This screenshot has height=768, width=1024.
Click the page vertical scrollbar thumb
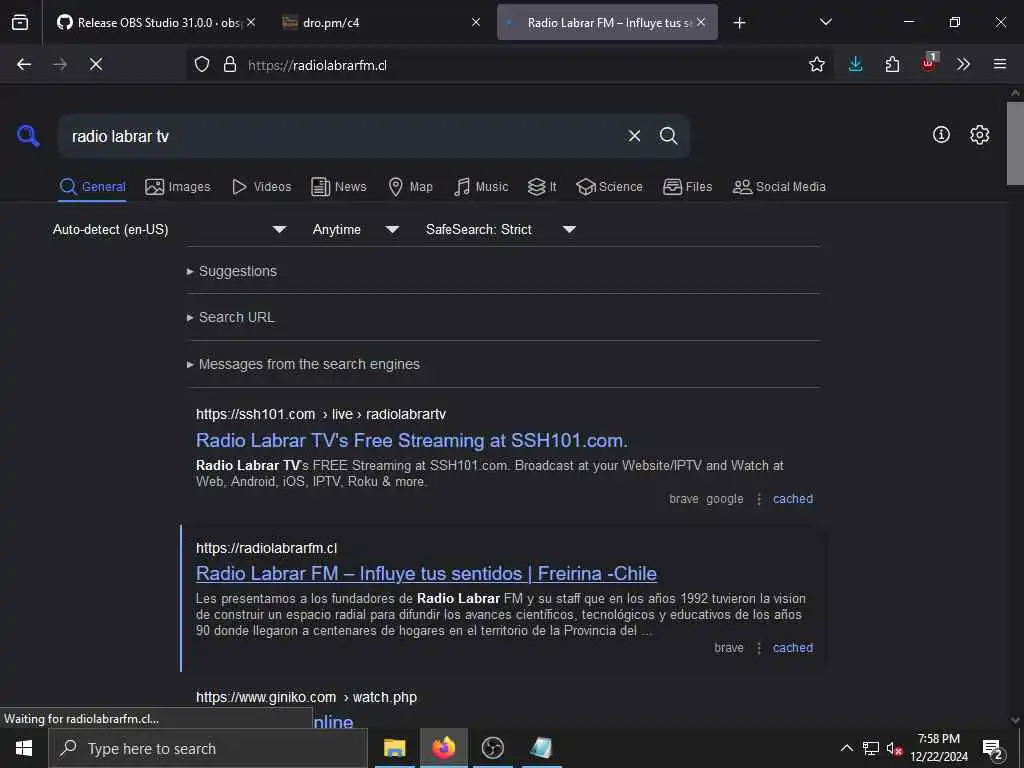coord(1015,142)
